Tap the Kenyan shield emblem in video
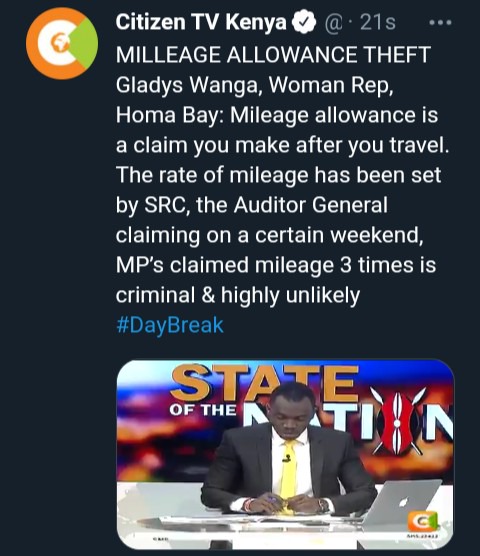Image resolution: width=480 pixels, height=556 pixels. (397, 422)
